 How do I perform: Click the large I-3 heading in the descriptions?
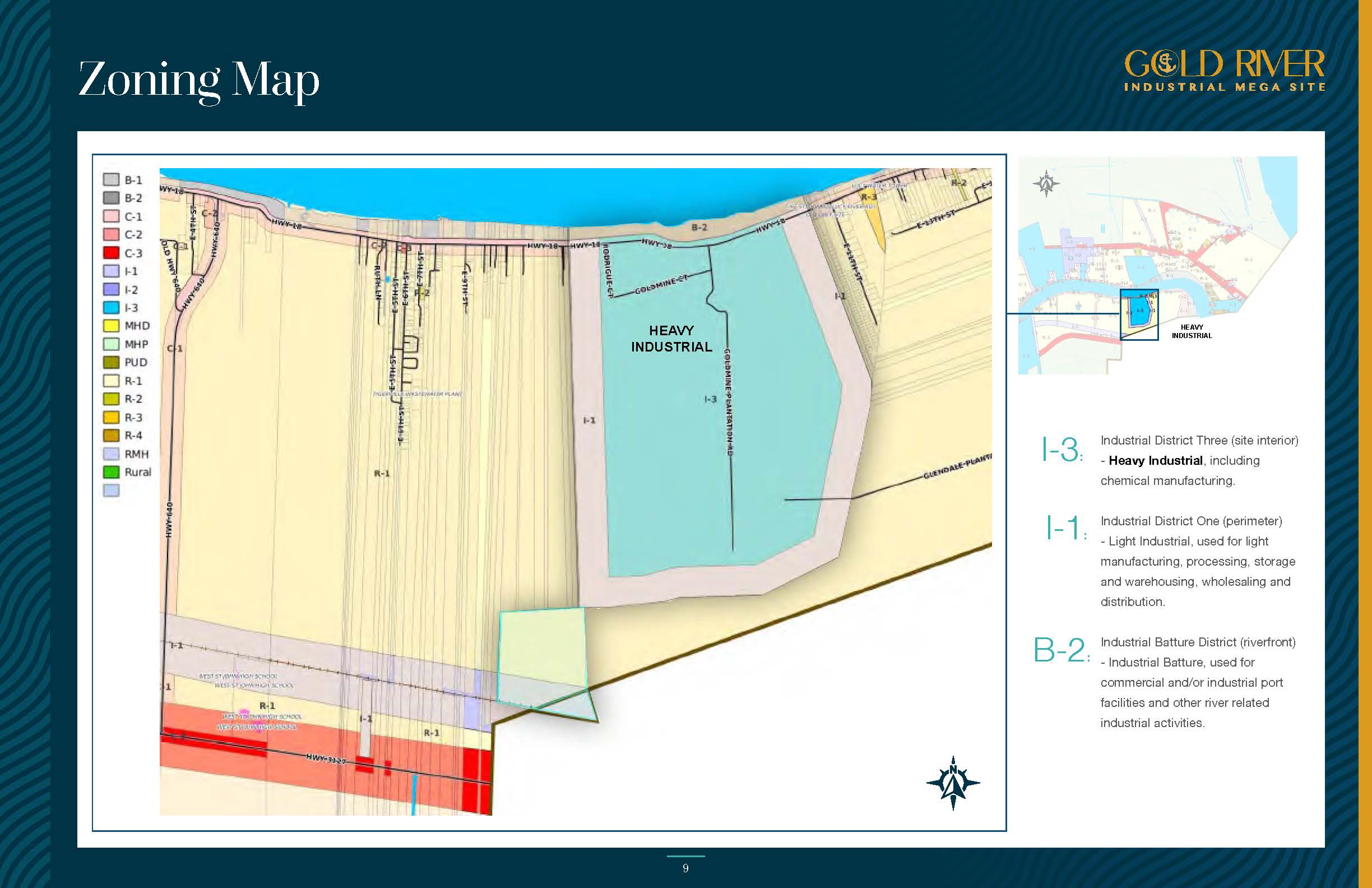tap(1062, 450)
